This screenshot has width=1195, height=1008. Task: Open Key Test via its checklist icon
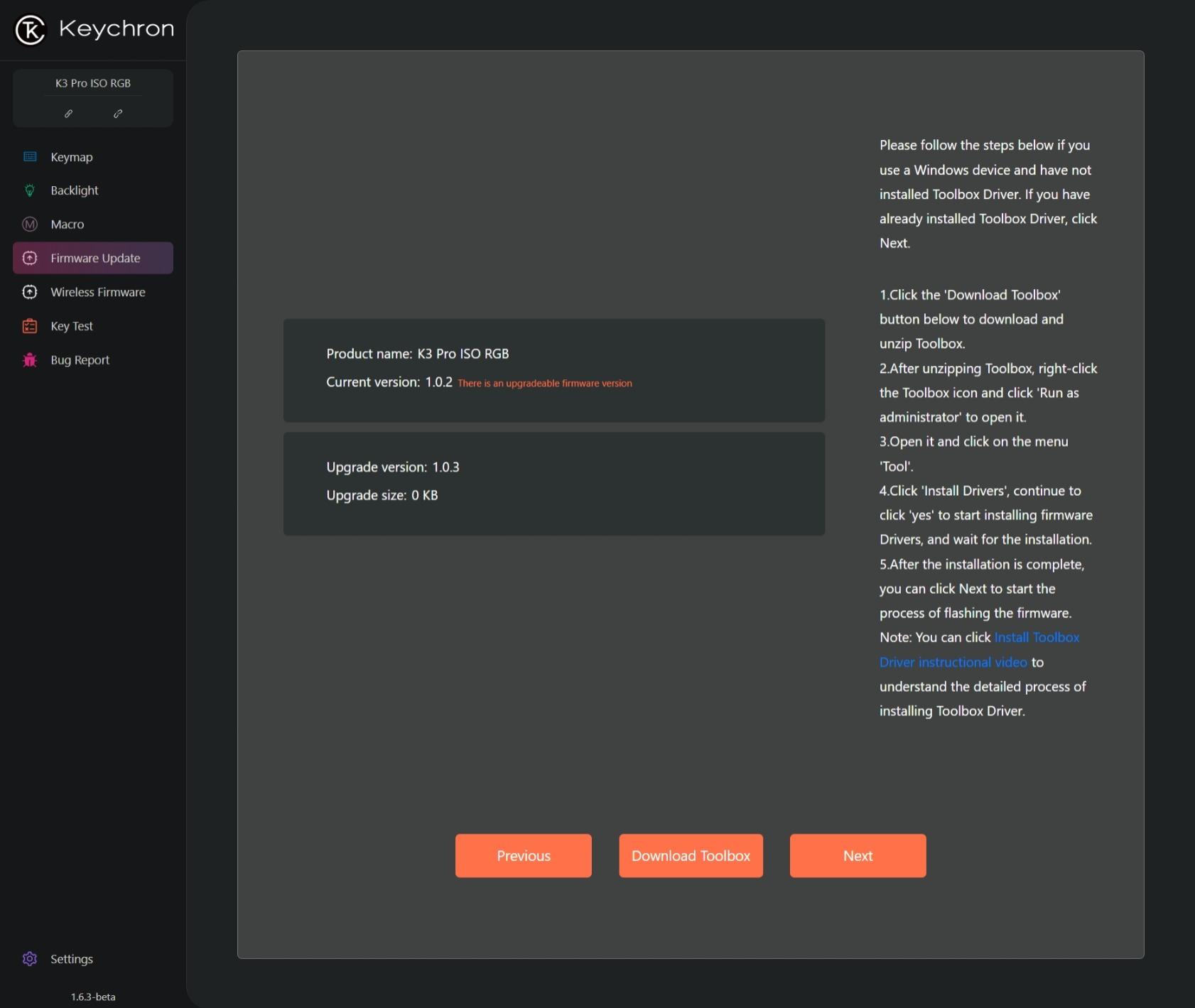pyautogui.click(x=30, y=326)
